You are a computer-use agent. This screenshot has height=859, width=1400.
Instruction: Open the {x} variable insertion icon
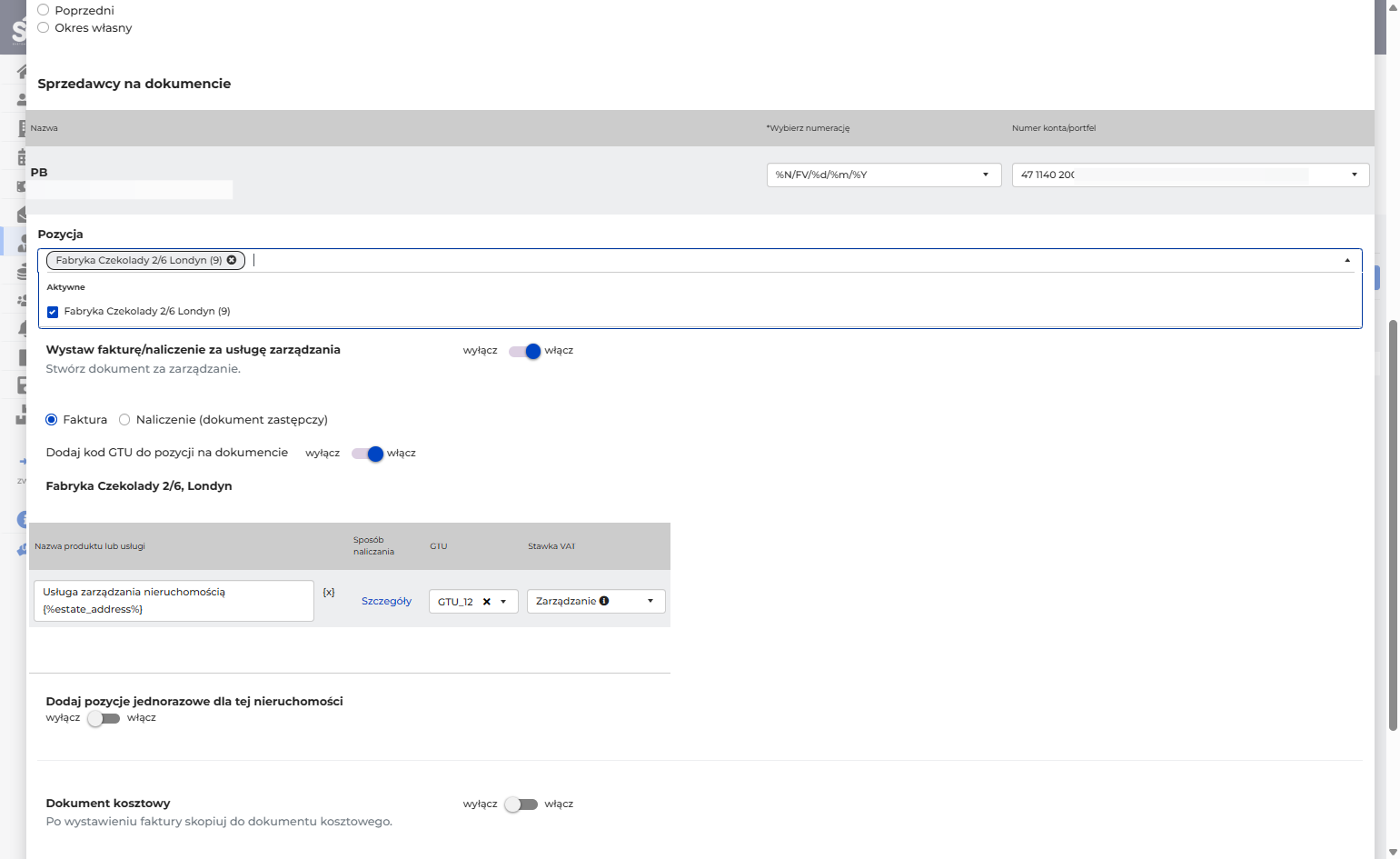(x=329, y=592)
